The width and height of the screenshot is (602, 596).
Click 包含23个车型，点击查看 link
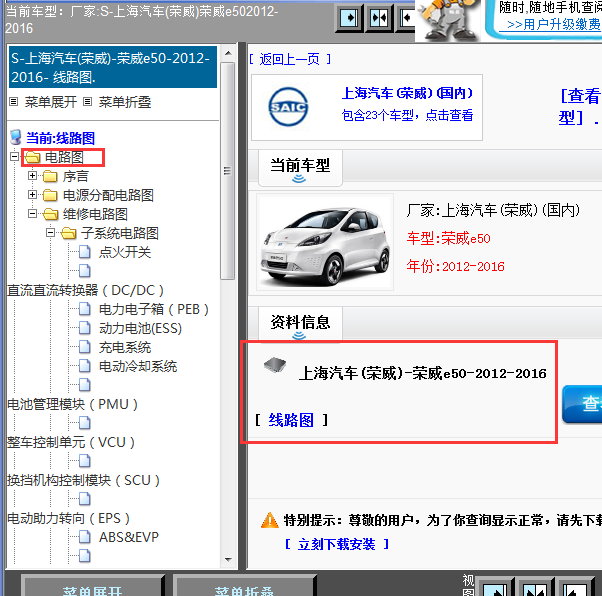[407, 115]
